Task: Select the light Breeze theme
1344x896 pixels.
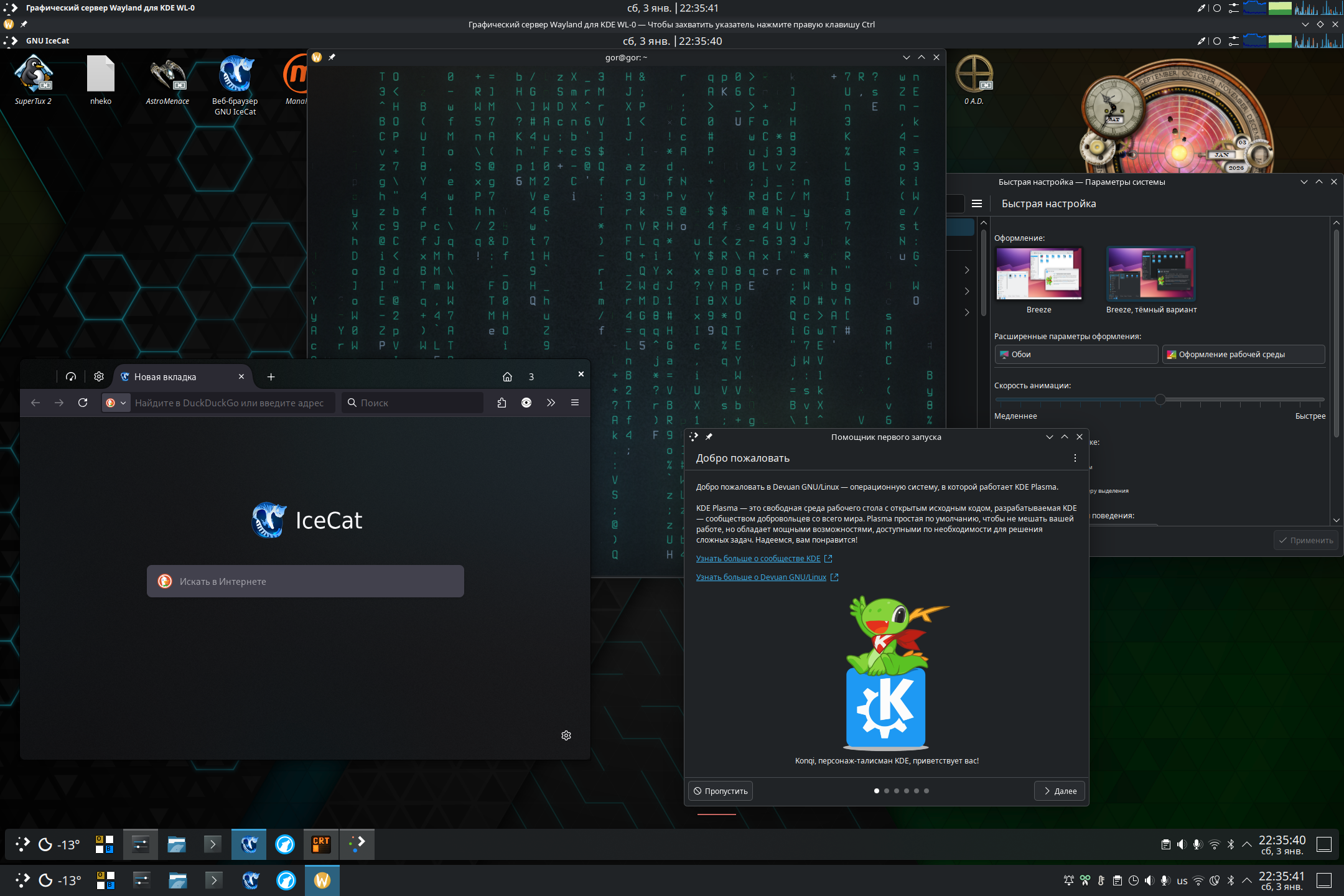Action: 1038,274
